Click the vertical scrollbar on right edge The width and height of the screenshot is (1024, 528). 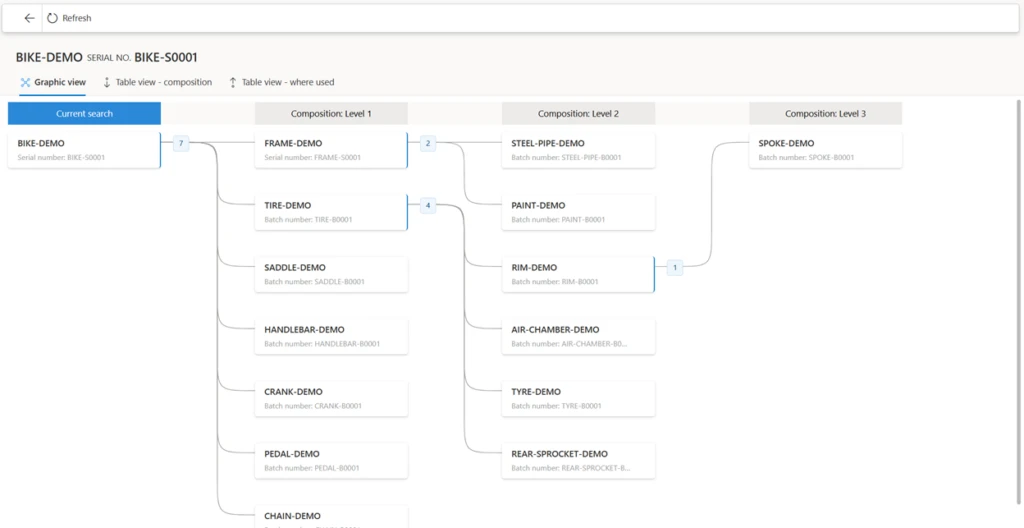pos(1019,300)
